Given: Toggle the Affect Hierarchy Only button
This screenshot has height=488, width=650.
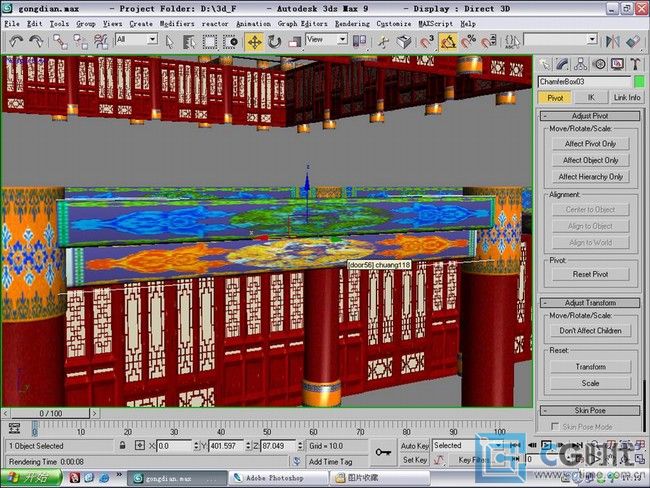Looking at the screenshot, I should click(590, 177).
